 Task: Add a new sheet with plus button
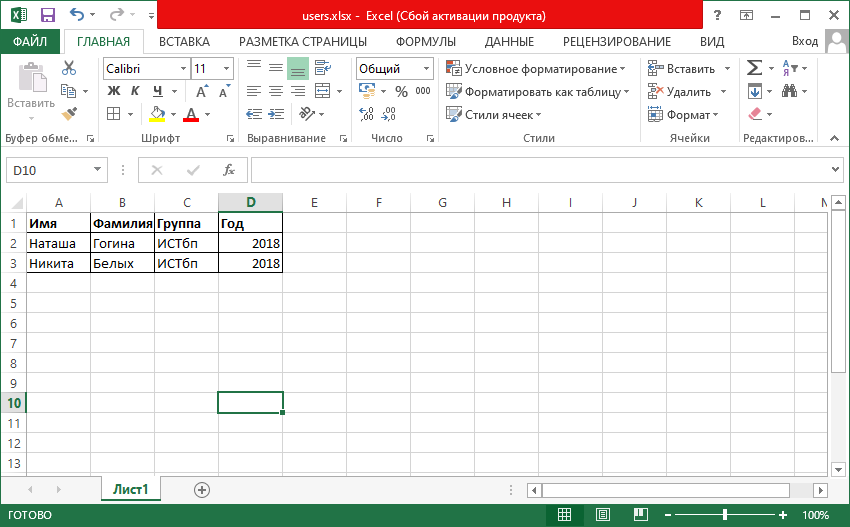pyautogui.click(x=202, y=489)
